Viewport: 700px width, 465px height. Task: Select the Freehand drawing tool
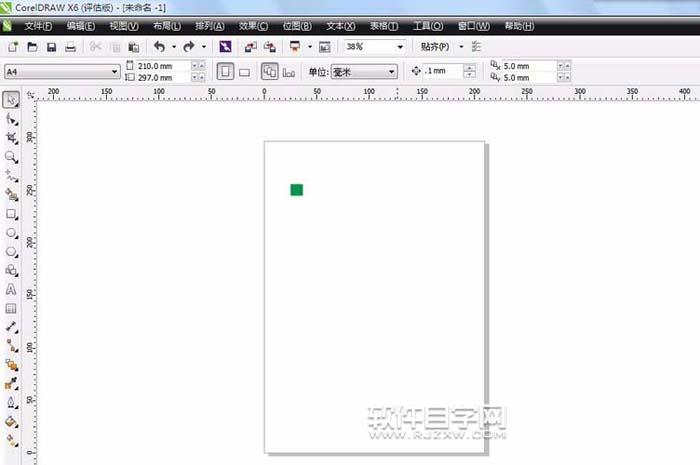(x=12, y=176)
